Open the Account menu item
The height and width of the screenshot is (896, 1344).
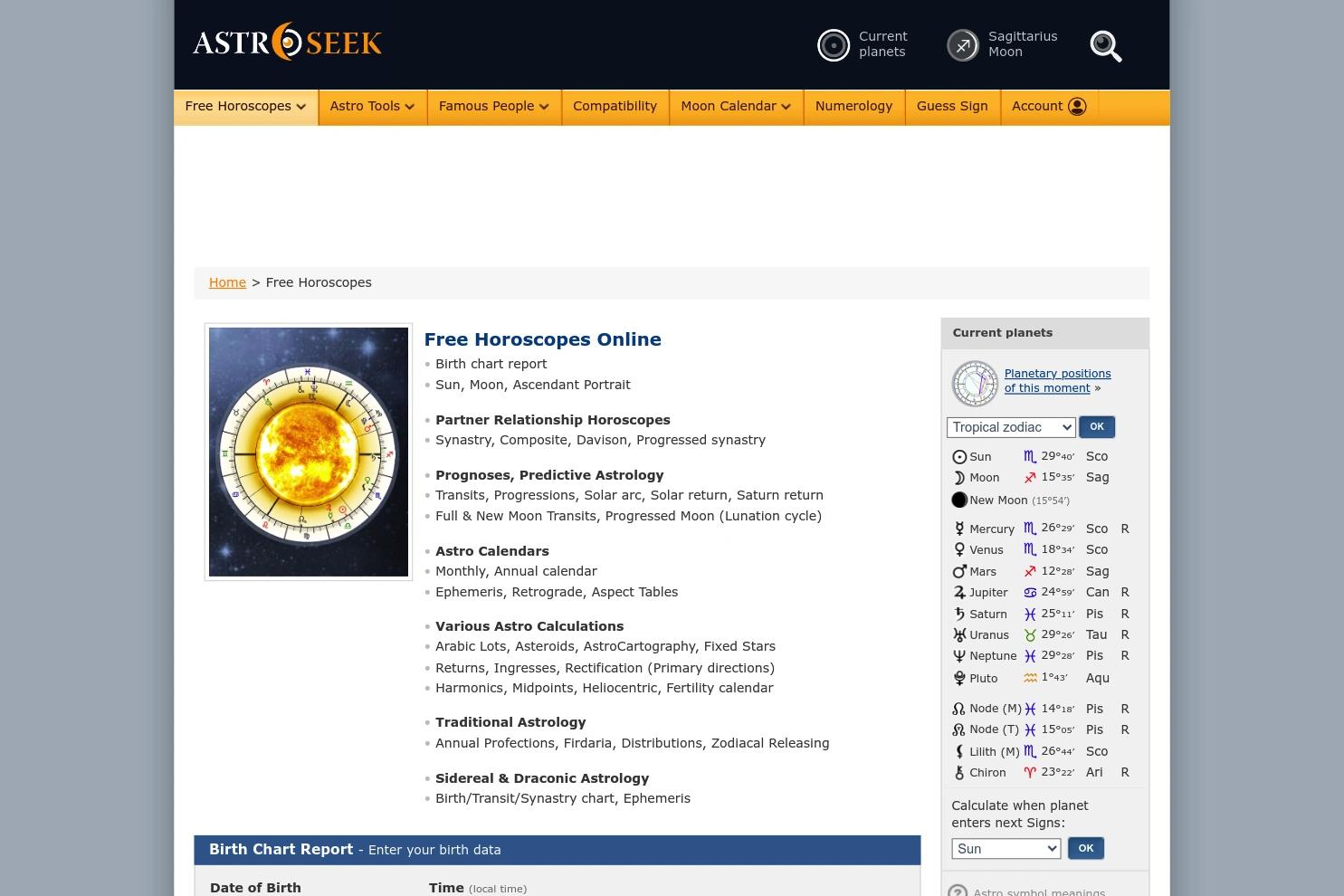click(x=1048, y=107)
